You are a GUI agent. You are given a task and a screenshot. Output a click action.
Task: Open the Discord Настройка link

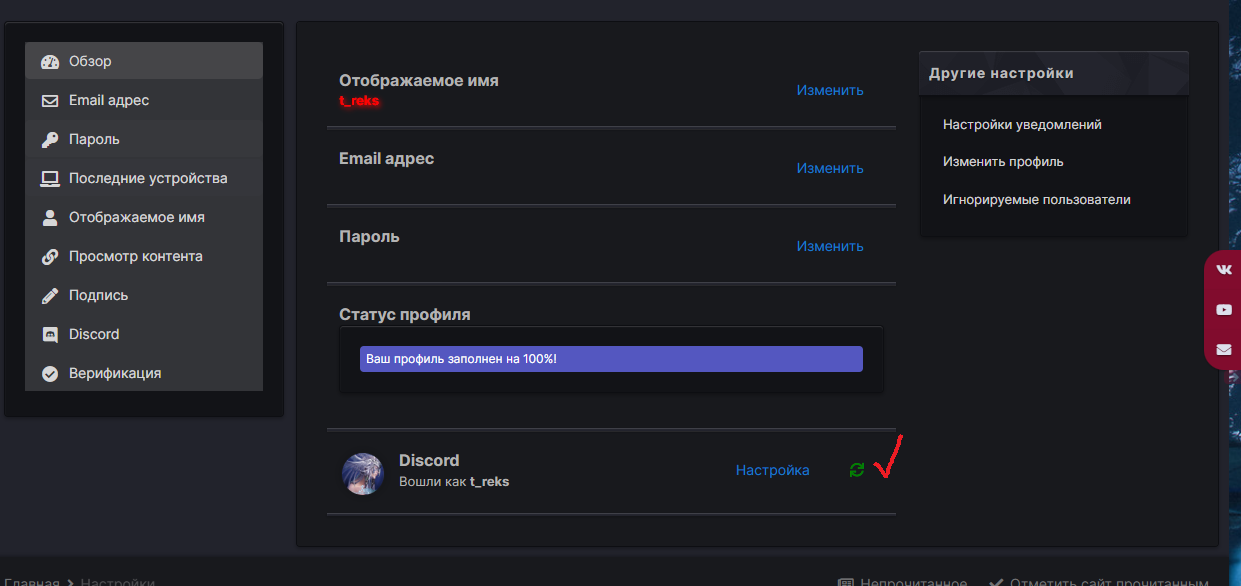click(x=772, y=470)
